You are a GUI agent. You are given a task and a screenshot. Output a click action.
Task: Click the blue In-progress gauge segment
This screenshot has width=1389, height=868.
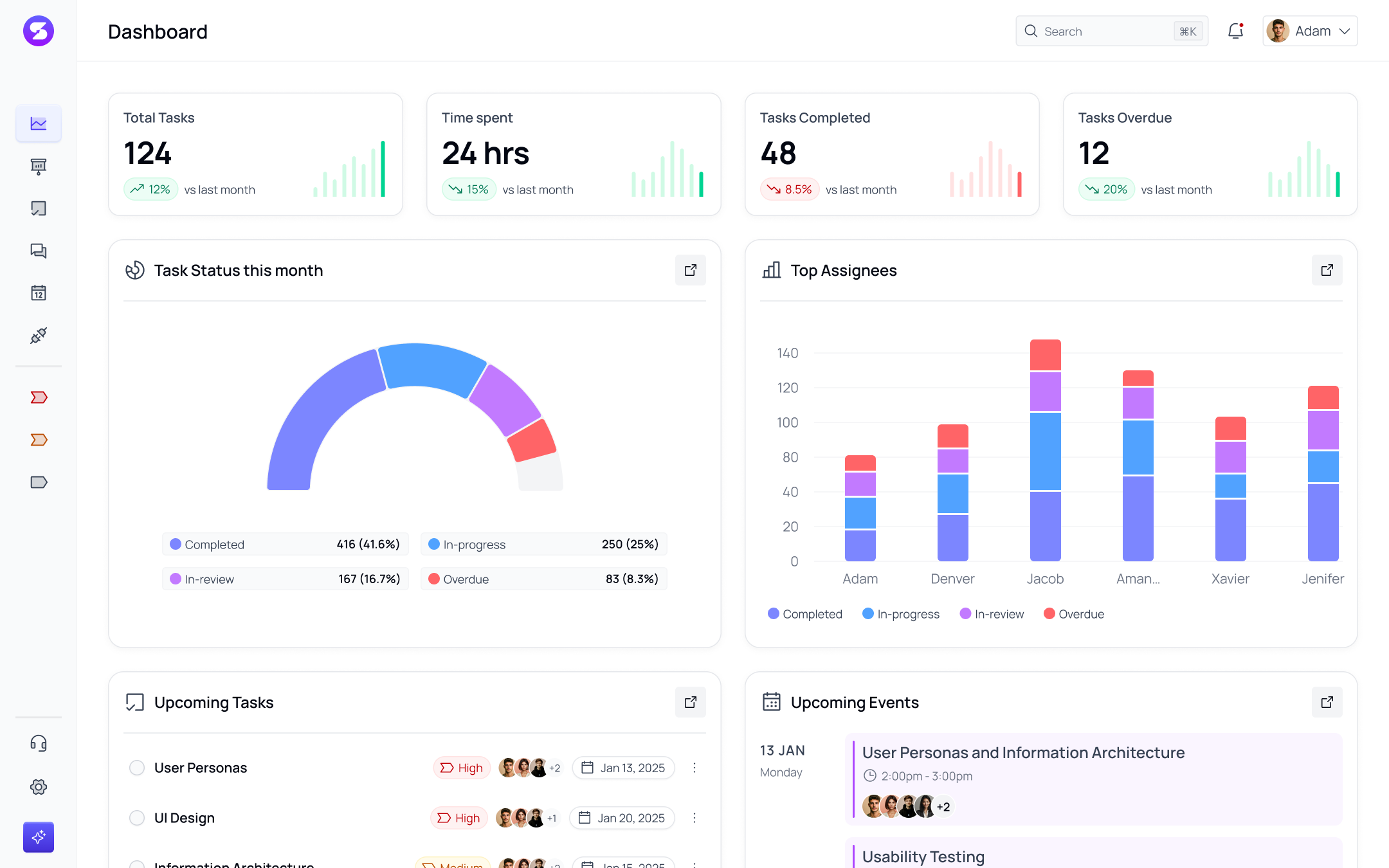(x=432, y=368)
